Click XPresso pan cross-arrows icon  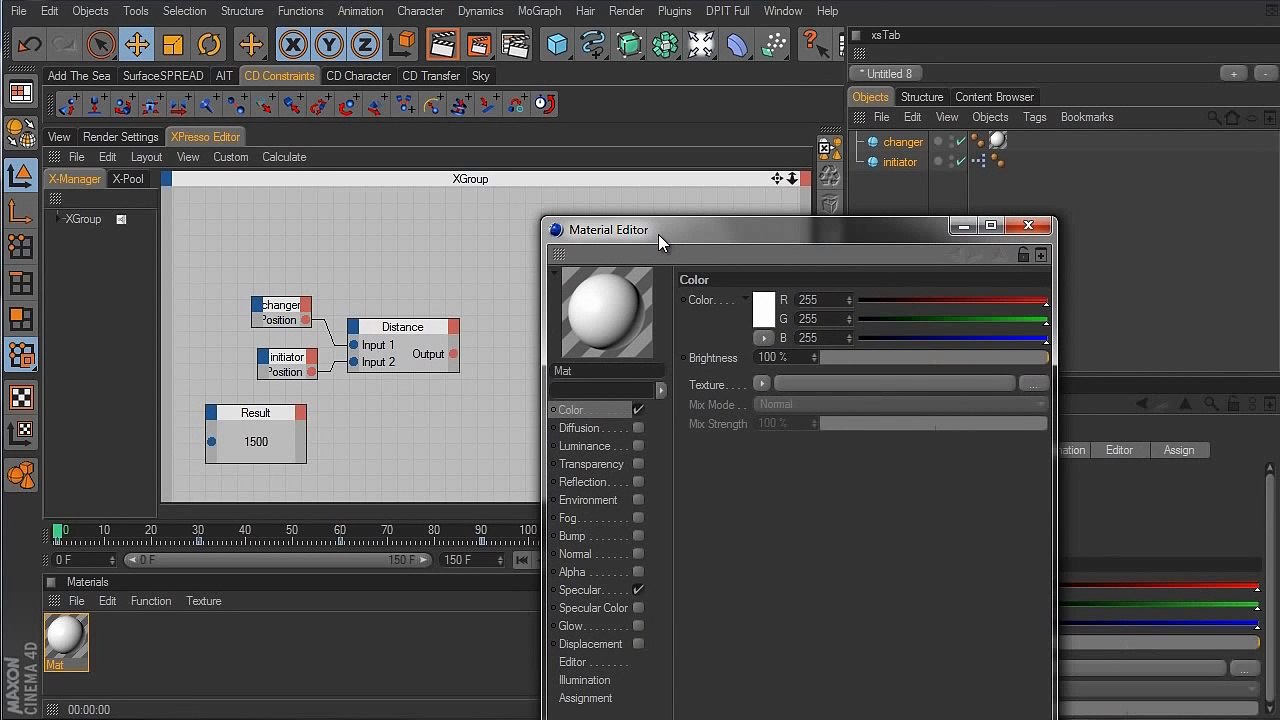776,179
